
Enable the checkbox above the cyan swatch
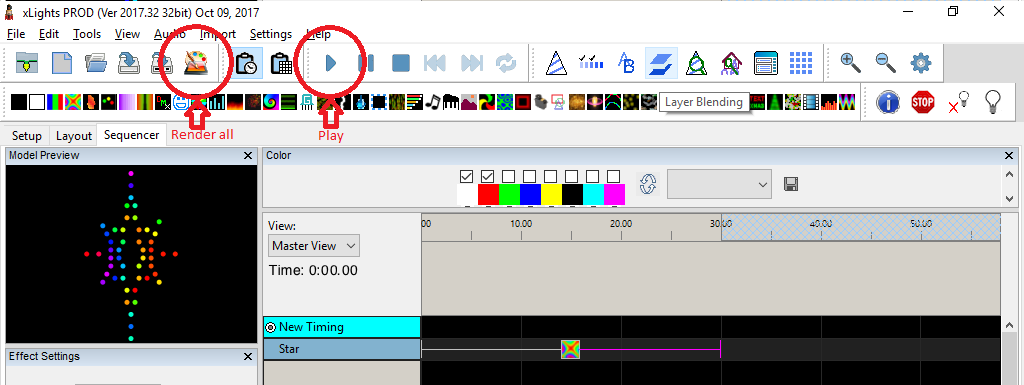pos(592,177)
